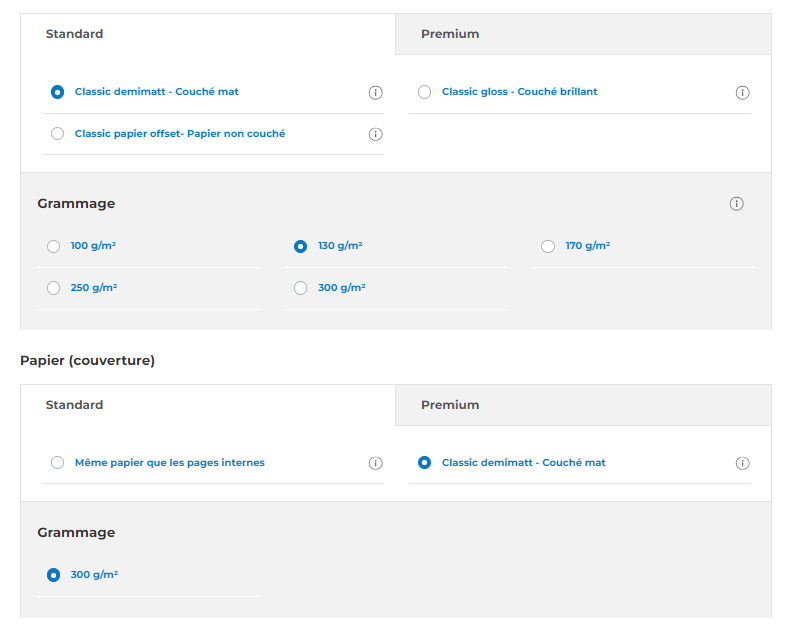Click the Classic demimatt - Couché mat cover label

point(523,463)
